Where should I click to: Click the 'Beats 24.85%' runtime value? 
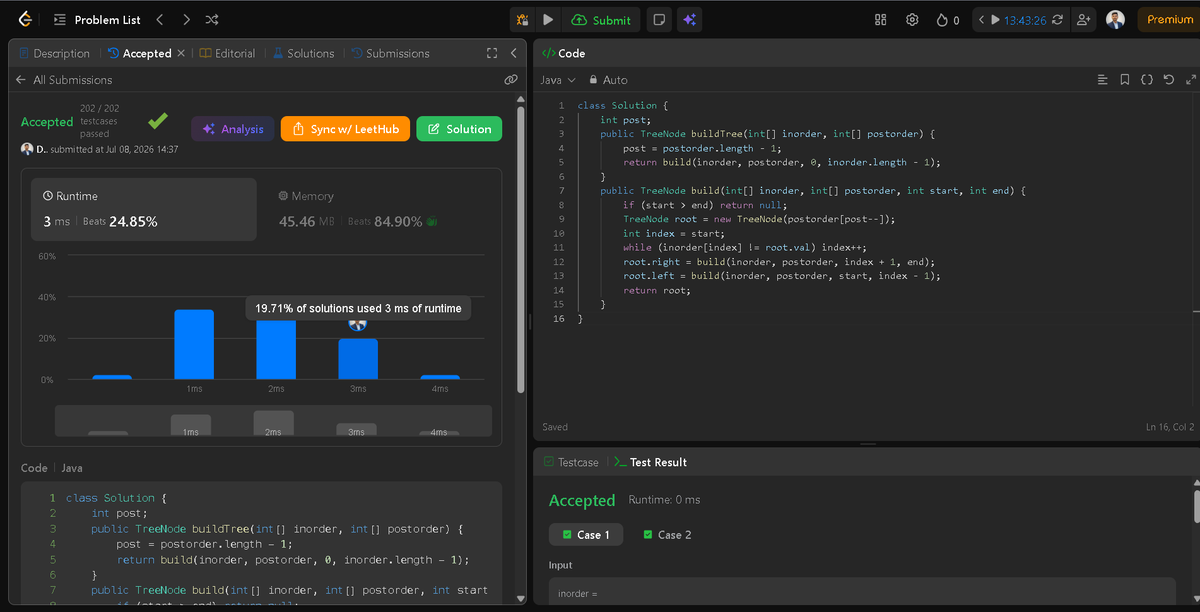coord(119,222)
